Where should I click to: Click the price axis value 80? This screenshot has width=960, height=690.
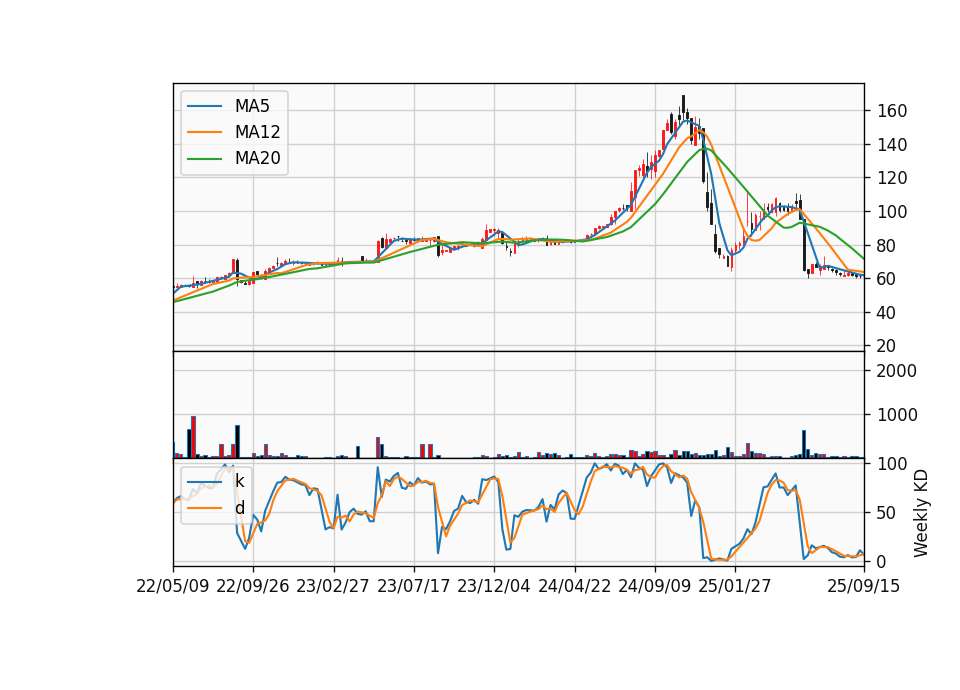887,246
